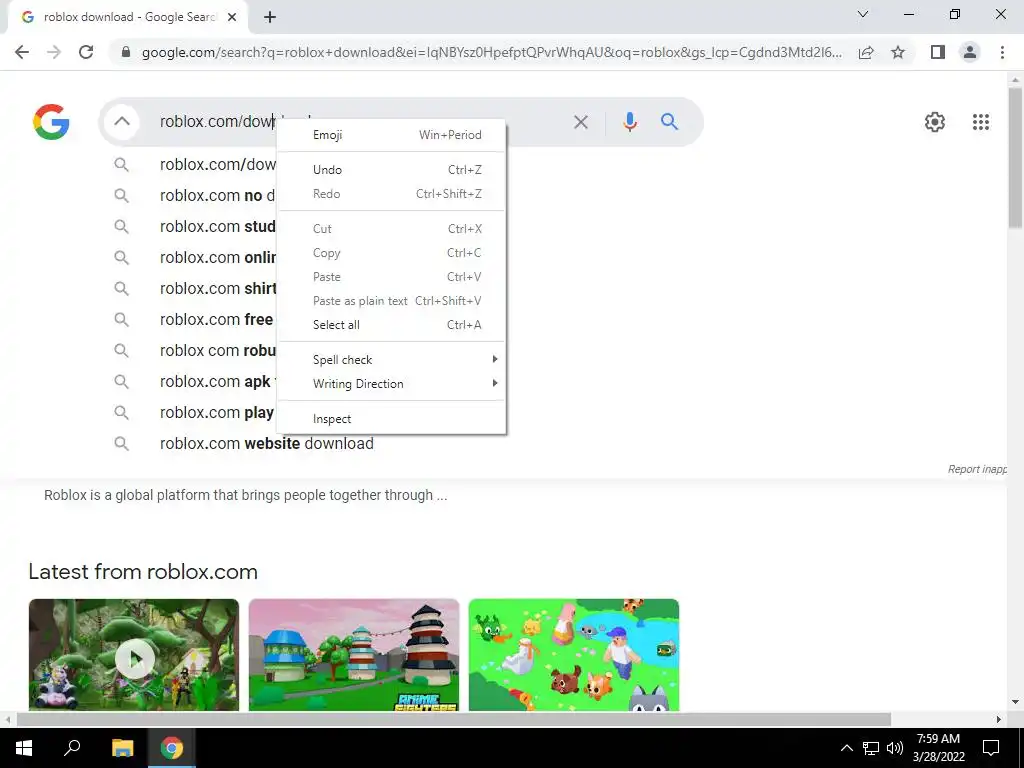Close the roblox download tab

pyautogui.click(x=232, y=18)
